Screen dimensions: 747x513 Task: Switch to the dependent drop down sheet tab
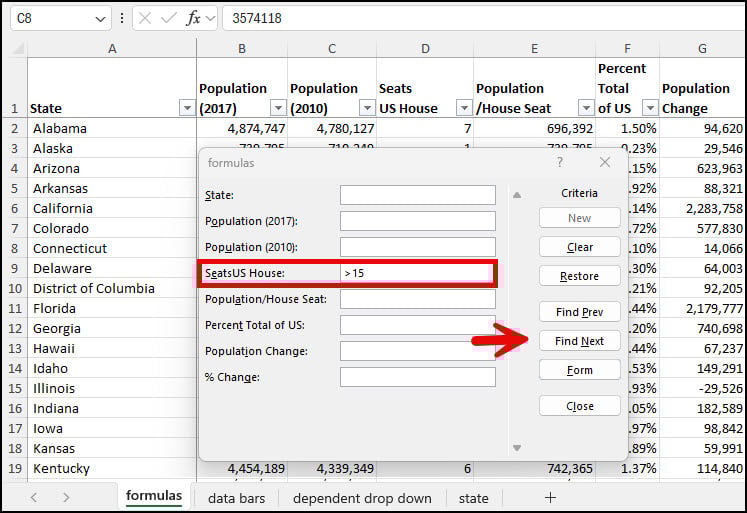coord(362,498)
